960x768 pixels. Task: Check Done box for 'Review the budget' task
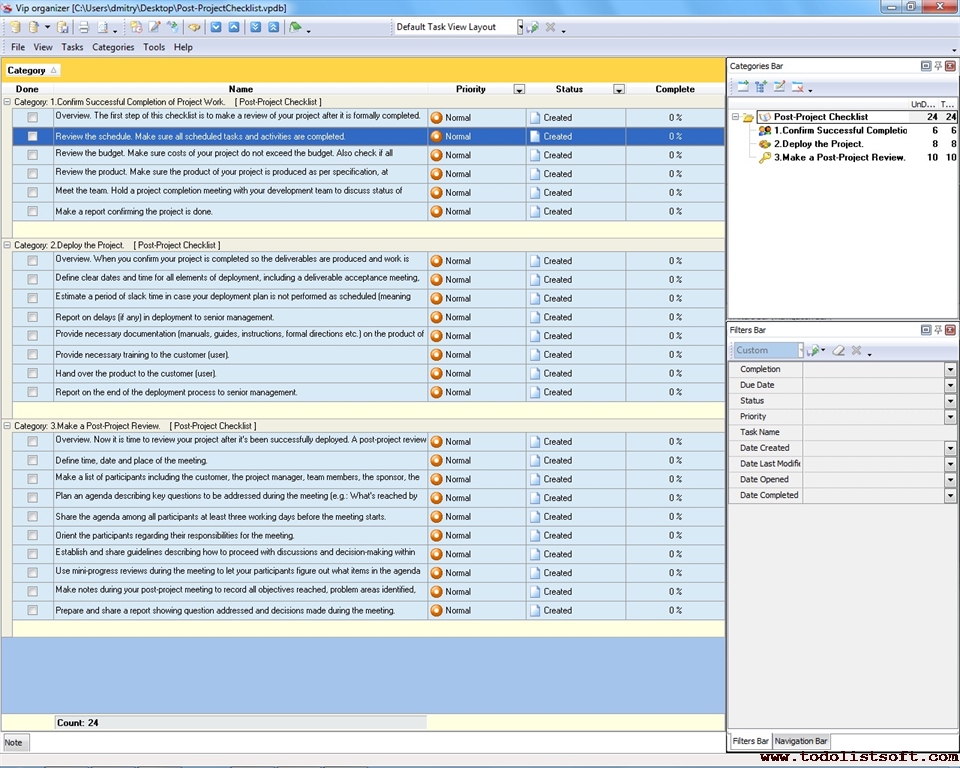[x=33, y=155]
